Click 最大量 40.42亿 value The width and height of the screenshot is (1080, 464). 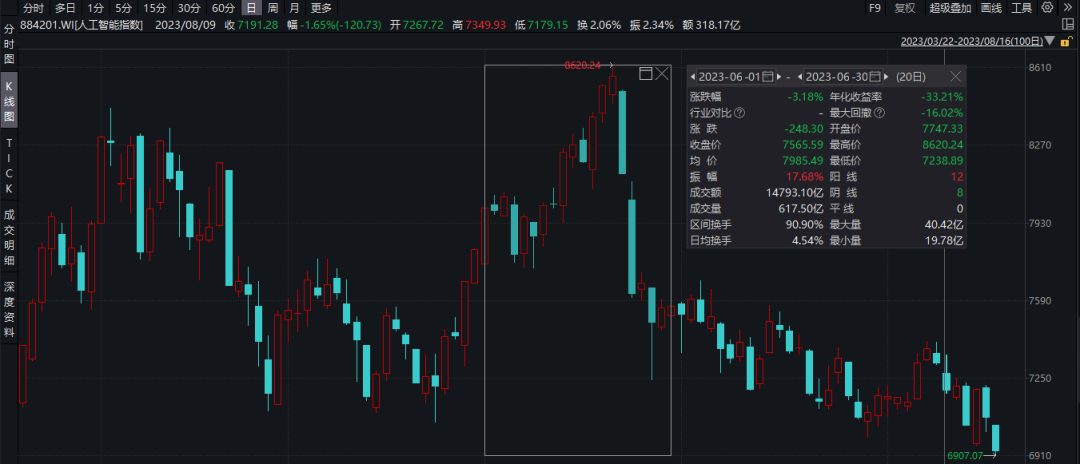tap(944, 224)
